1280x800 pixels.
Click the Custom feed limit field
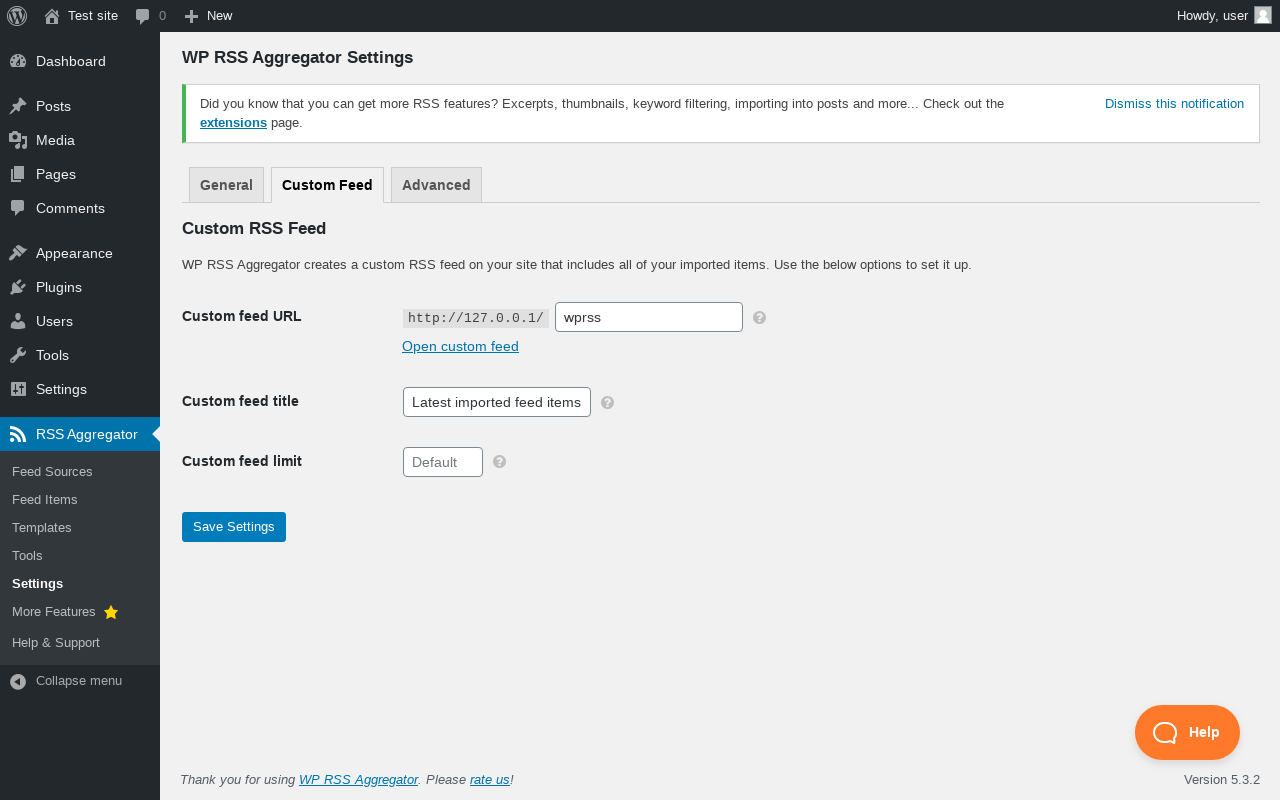point(443,462)
